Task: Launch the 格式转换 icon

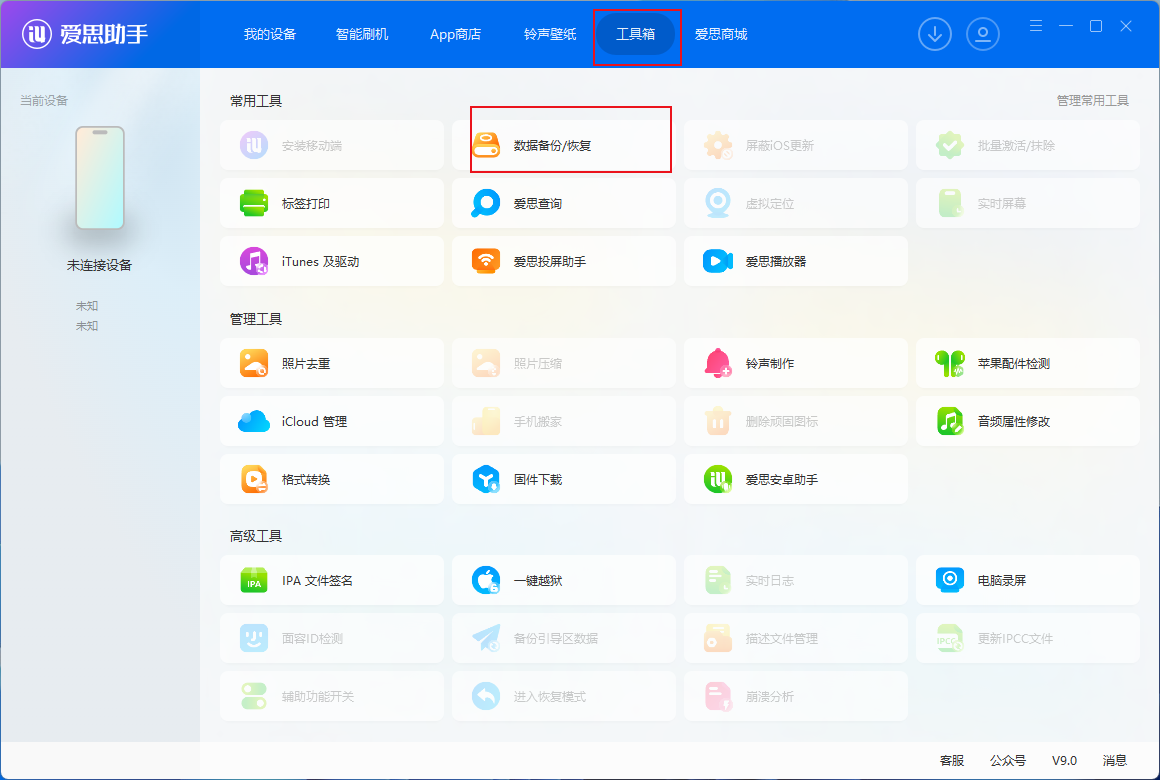Action: (x=254, y=479)
